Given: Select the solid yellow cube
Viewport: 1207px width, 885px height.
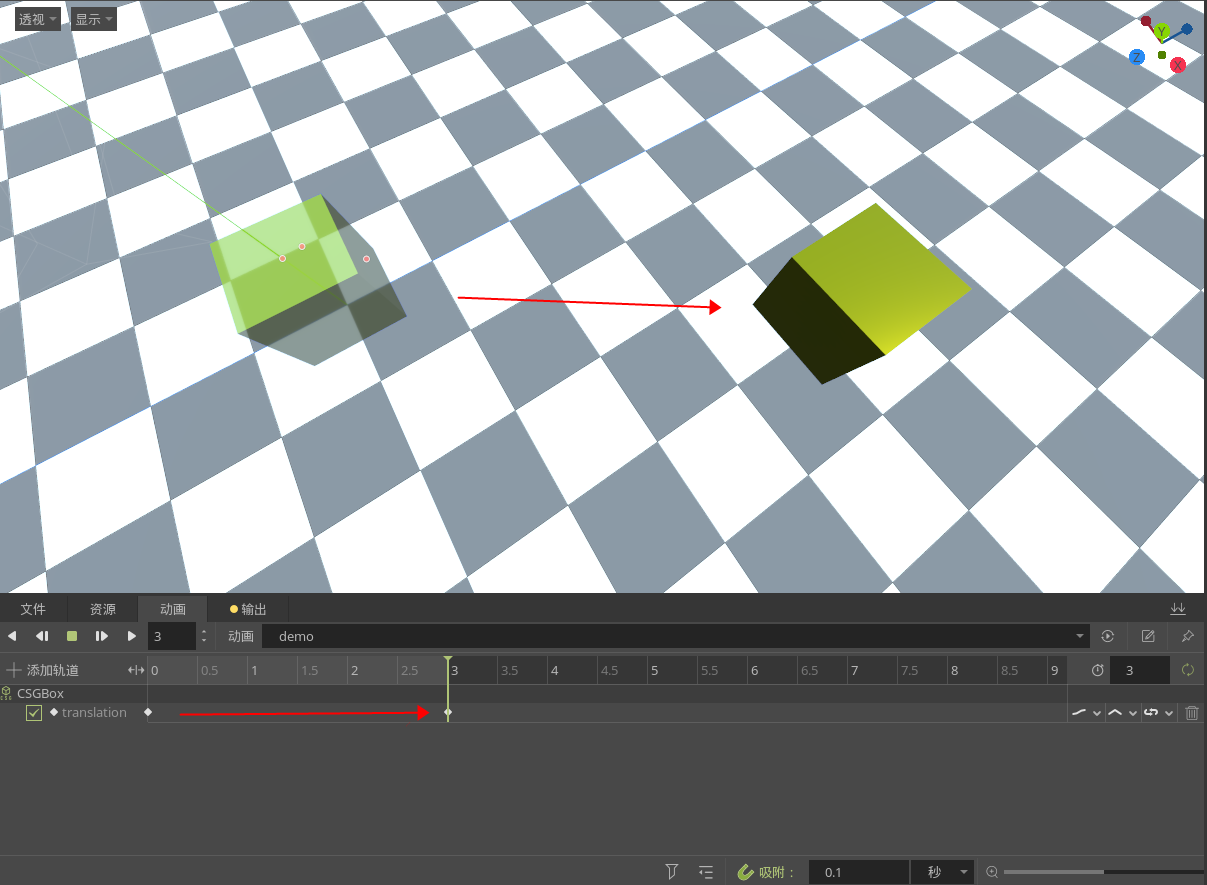Looking at the screenshot, I should pyautogui.click(x=862, y=293).
